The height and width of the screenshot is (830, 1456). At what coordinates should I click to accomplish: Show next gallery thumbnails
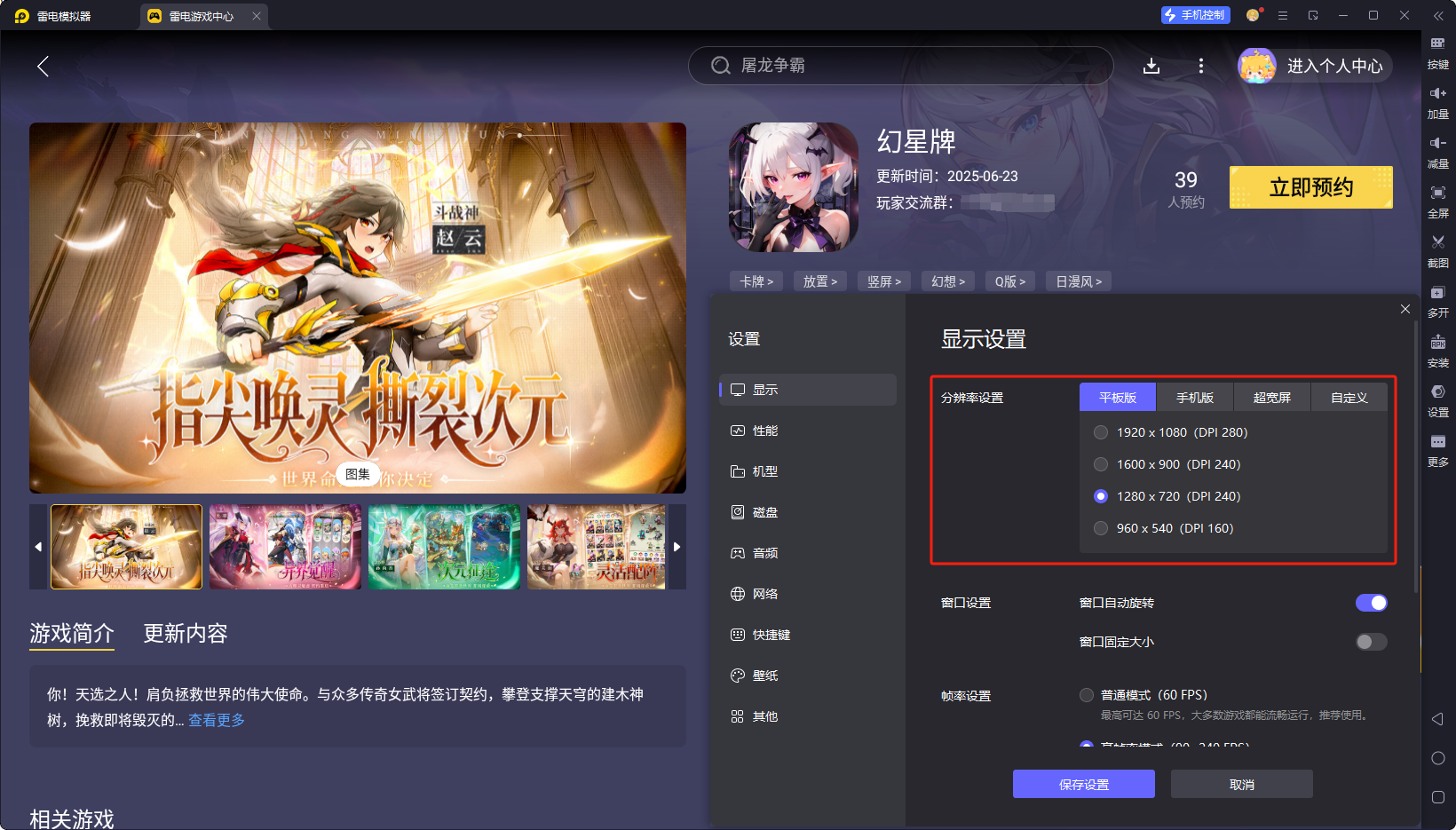pos(677,547)
